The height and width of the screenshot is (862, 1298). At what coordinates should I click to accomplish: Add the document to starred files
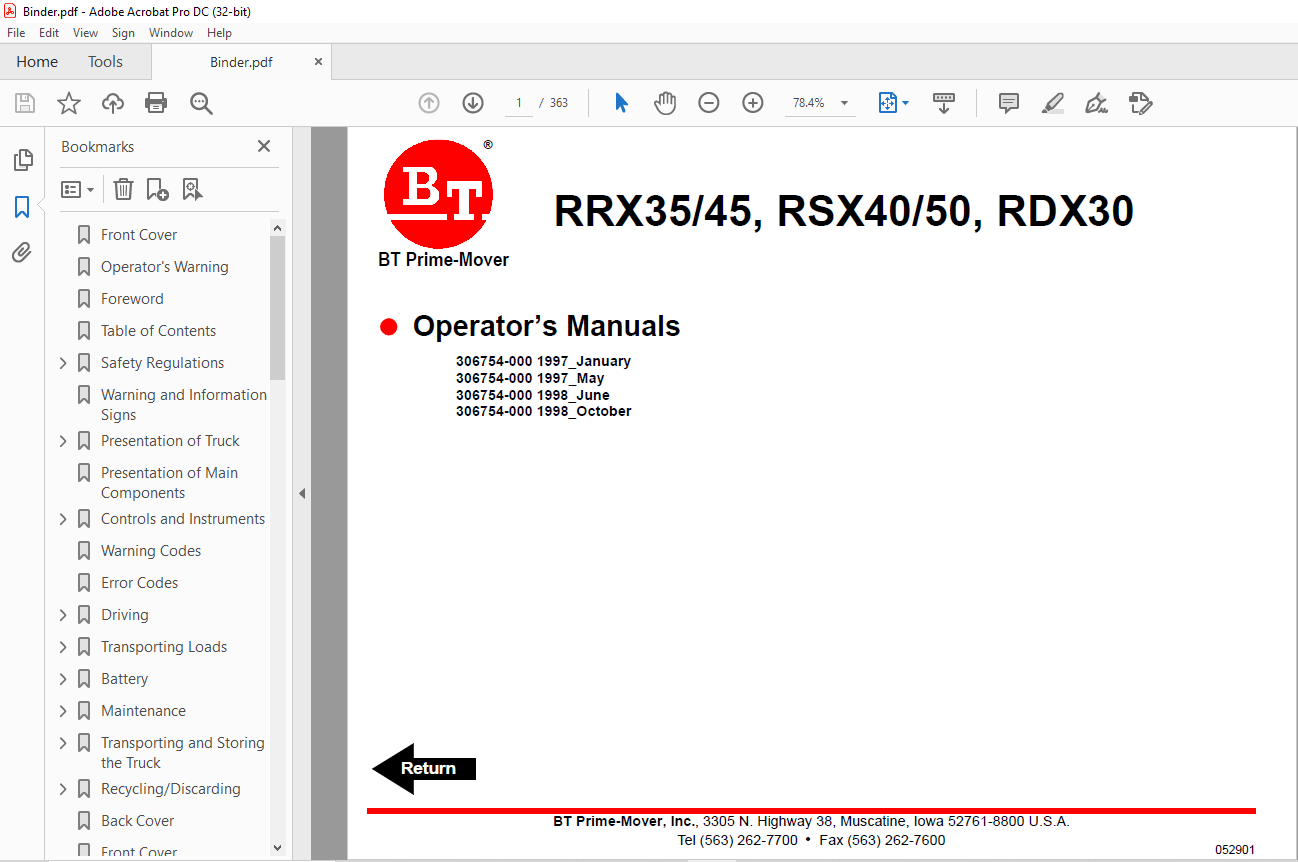(68, 103)
